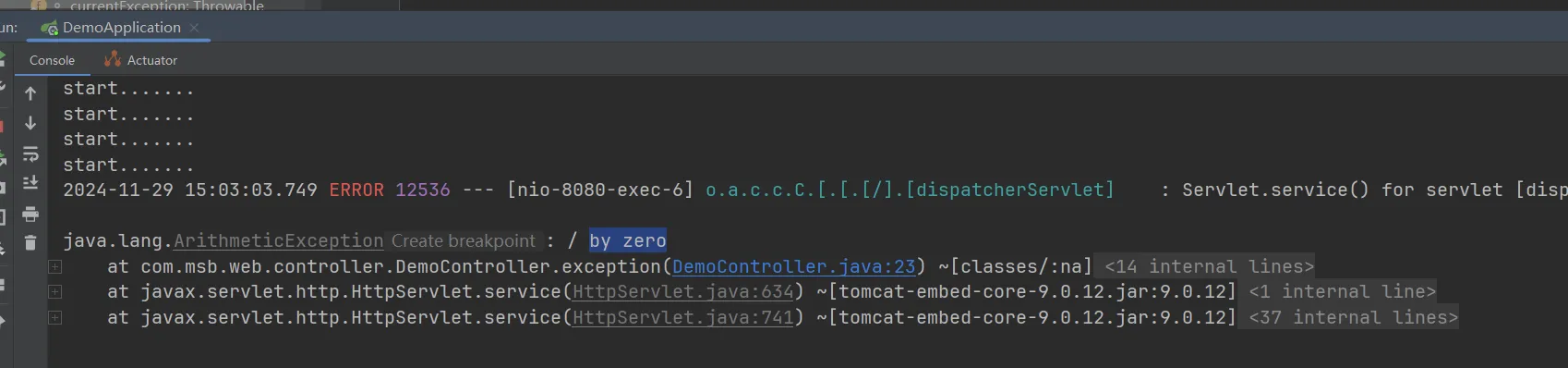Image resolution: width=1568 pixels, height=368 pixels.
Task: Click the Down the Stack Trace arrow
Action: click(x=30, y=123)
